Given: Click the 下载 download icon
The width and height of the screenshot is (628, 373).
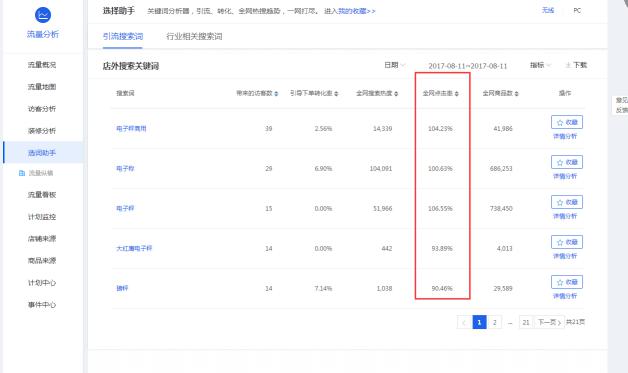Looking at the screenshot, I should point(568,65).
